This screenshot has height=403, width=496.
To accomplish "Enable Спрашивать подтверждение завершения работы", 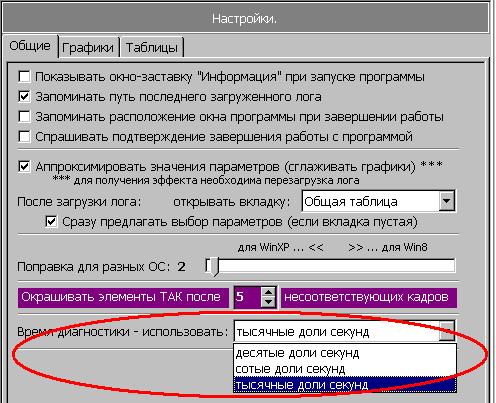I will coord(24,136).
